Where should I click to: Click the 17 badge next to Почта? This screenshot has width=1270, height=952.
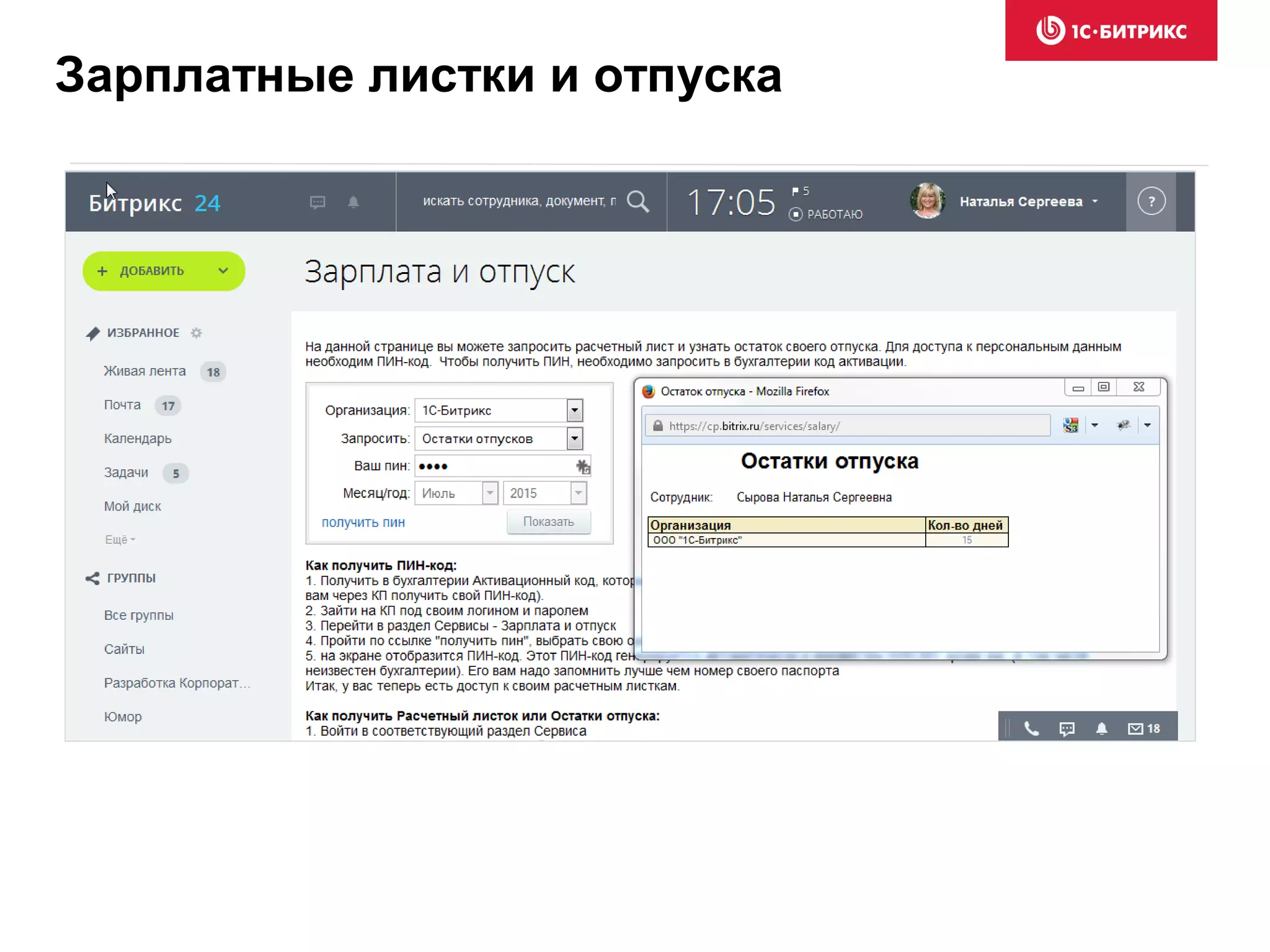pos(167,406)
